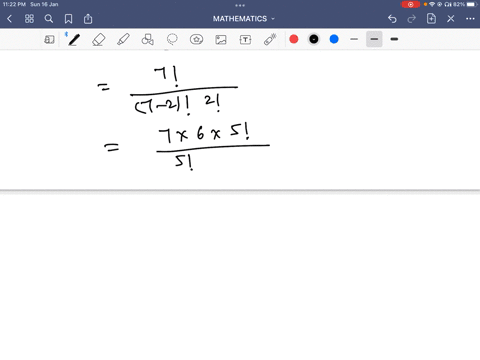Viewport: 480px width, 360px height.
Task: Undo the last stroke
Action: coord(392,19)
